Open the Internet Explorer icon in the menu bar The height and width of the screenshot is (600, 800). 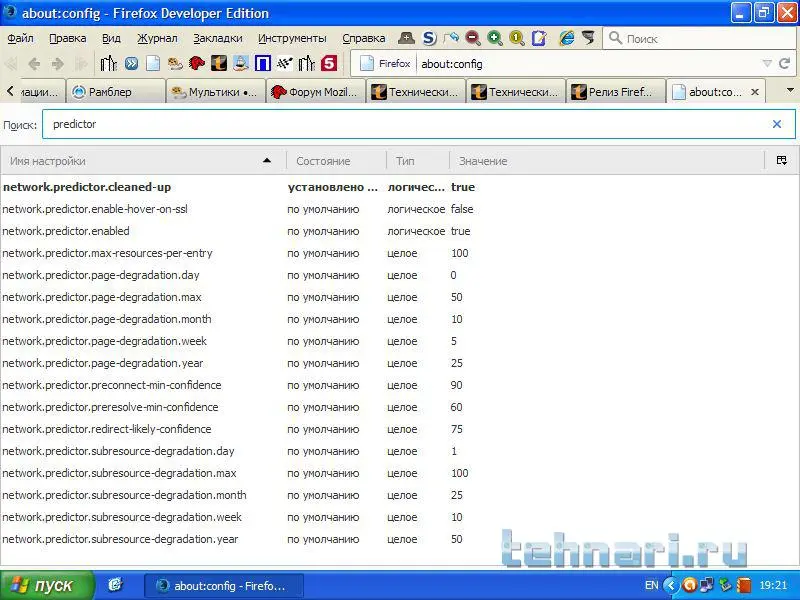pyautogui.click(x=566, y=38)
